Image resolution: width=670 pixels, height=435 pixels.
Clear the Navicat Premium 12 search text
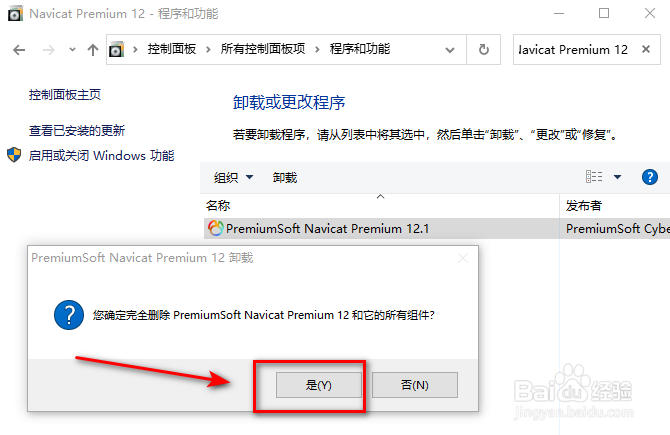646,49
